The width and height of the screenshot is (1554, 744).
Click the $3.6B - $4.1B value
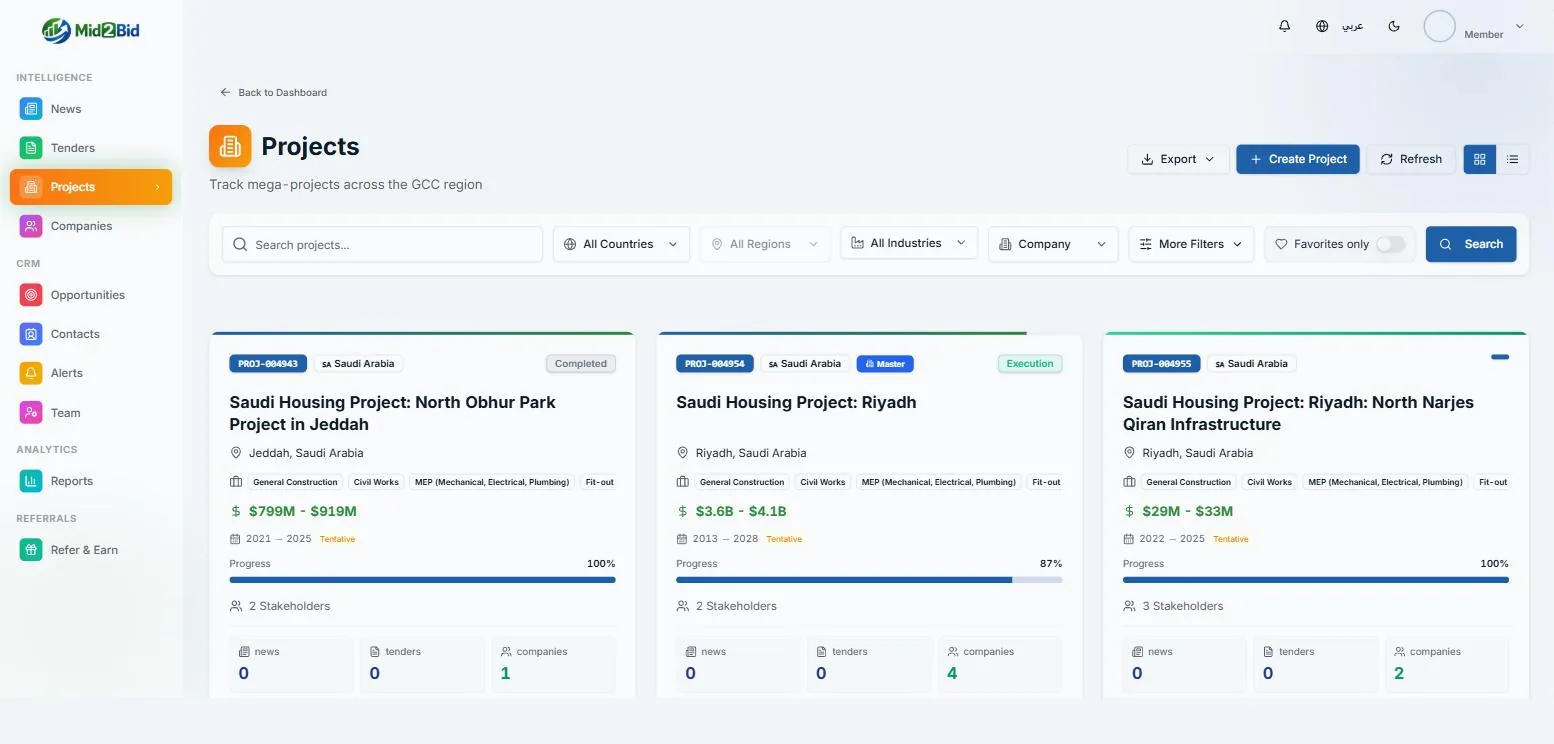click(x=741, y=511)
